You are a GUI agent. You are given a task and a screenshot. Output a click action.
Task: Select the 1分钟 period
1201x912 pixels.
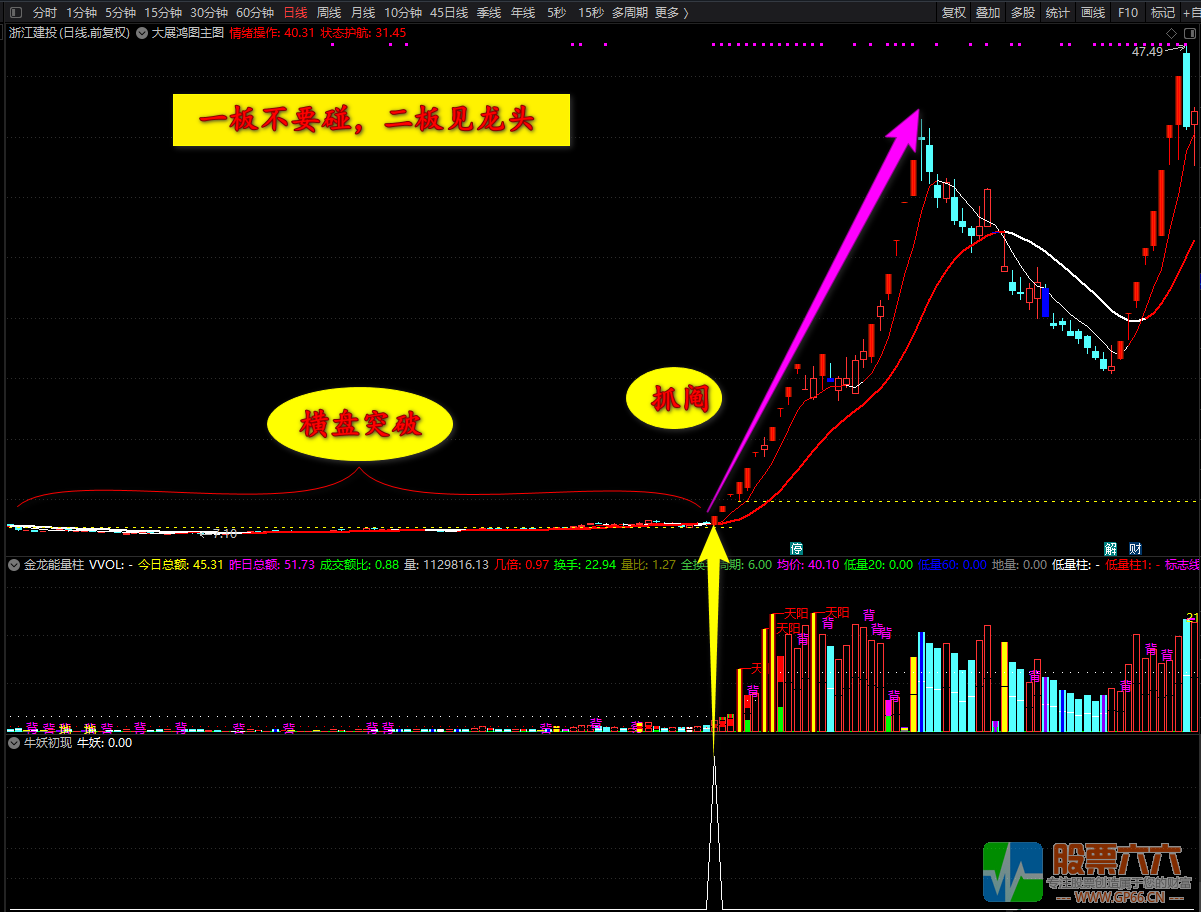[82, 13]
